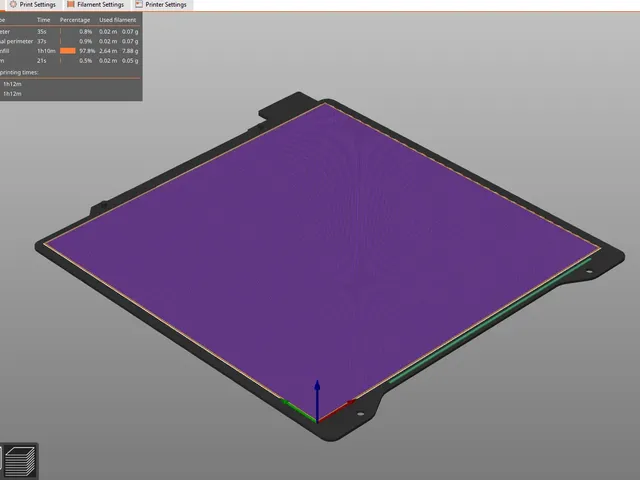Select the 37s time value
Viewport: 640px width, 480px height.
tap(42, 41)
